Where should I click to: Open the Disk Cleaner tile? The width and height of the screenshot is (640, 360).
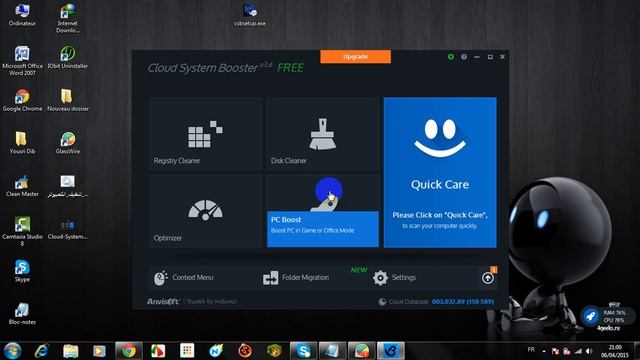322,133
